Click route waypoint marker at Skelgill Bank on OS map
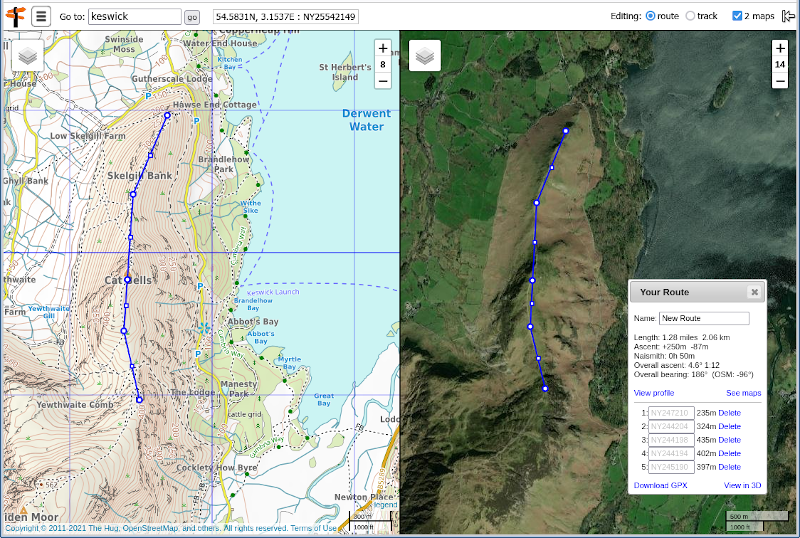This screenshot has height=538, width=800. click(133, 194)
